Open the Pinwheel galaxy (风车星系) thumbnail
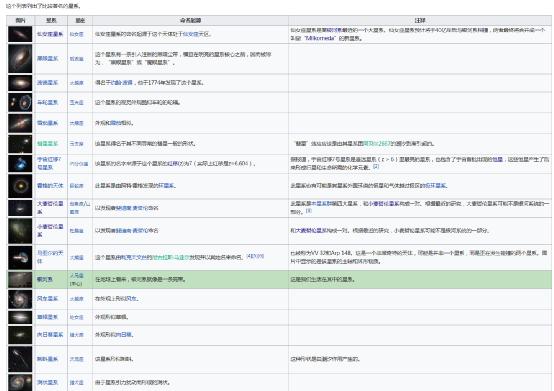The width and height of the screenshot is (554, 391). (x=20, y=299)
